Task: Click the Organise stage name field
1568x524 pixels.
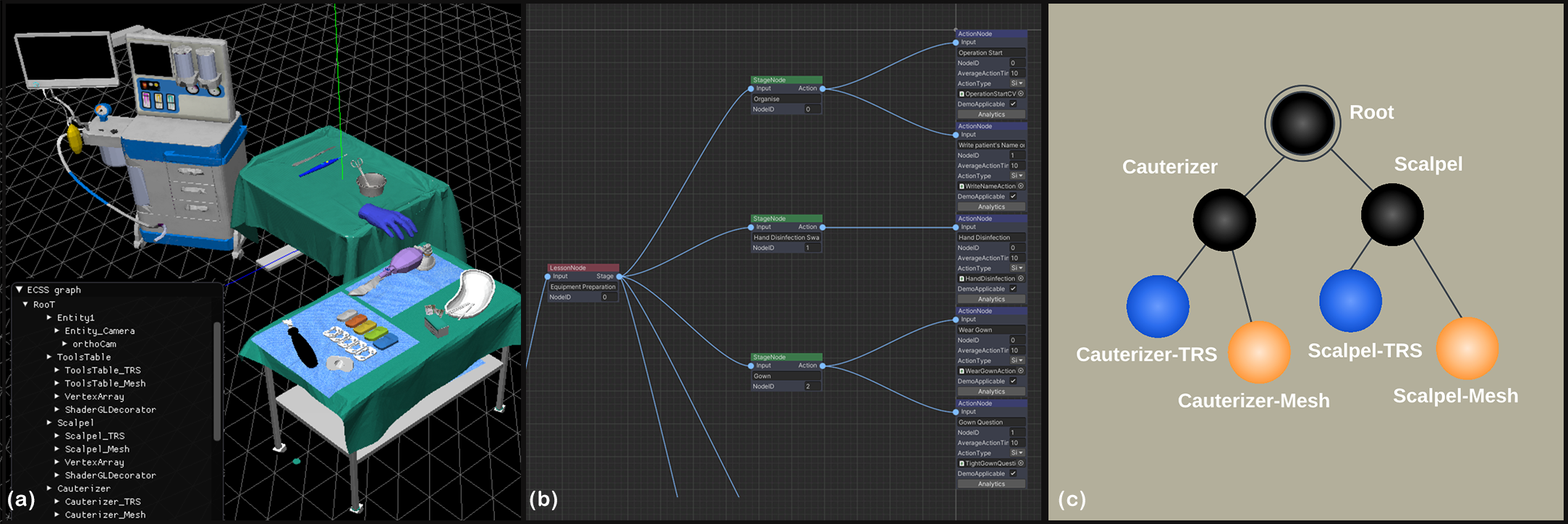Action: [786, 99]
